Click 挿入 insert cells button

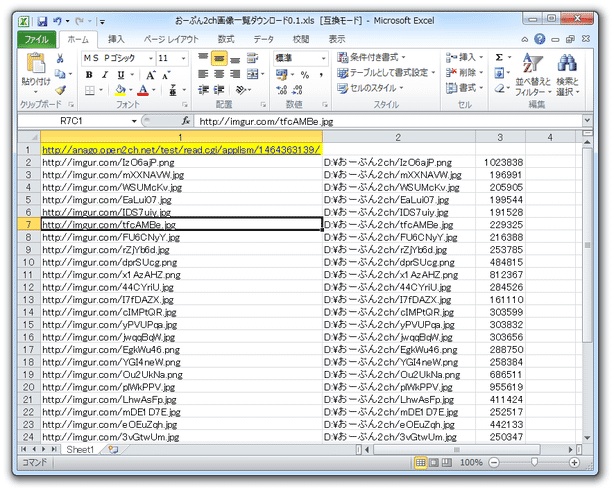464,58
